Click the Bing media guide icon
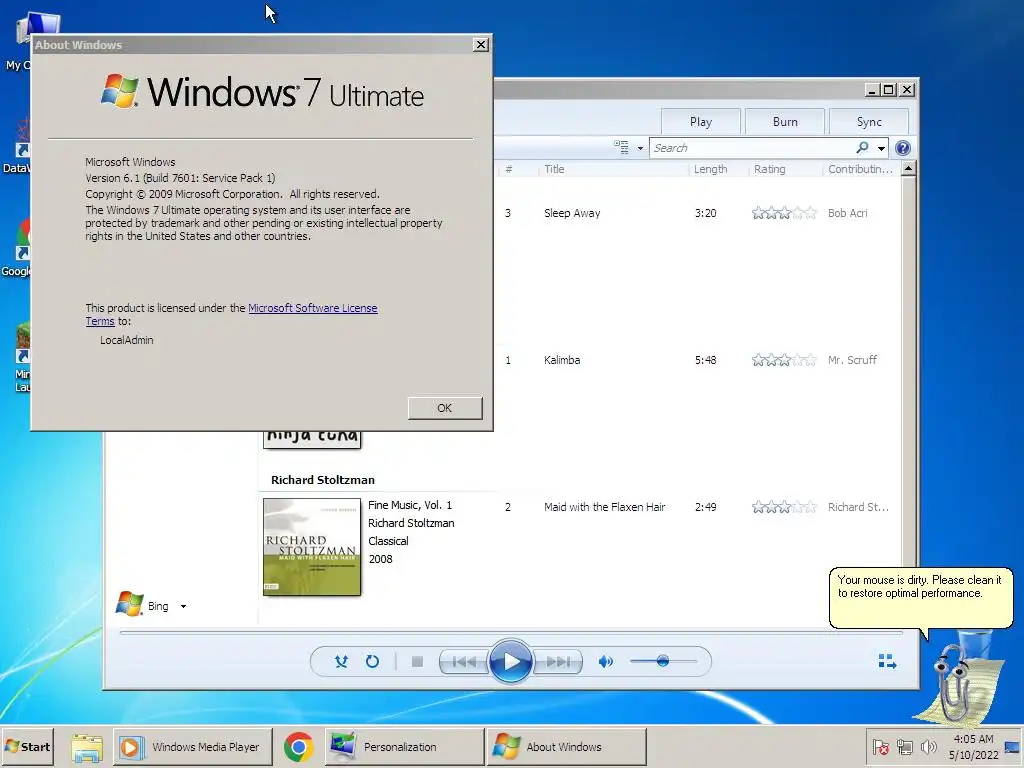 pyautogui.click(x=129, y=604)
